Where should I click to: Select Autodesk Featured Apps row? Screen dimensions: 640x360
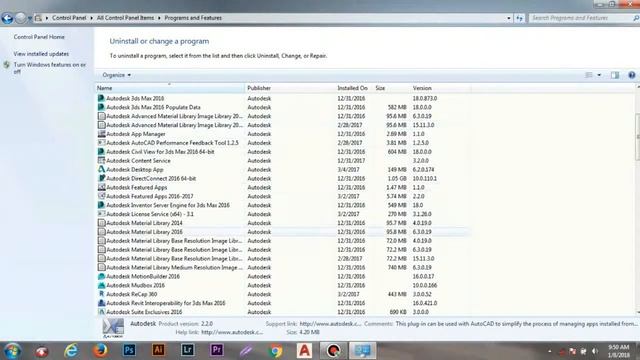tap(283, 187)
